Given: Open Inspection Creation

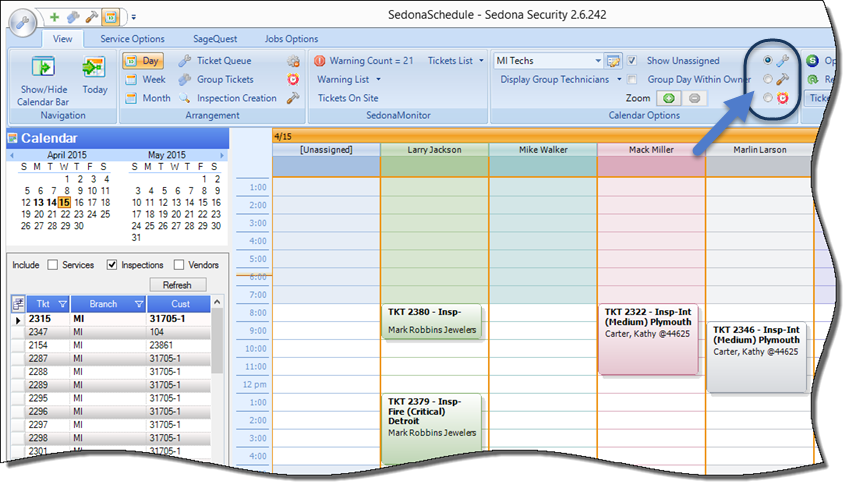Looking at the screenshot, I should pyautogui.click(x=228, y=98).
